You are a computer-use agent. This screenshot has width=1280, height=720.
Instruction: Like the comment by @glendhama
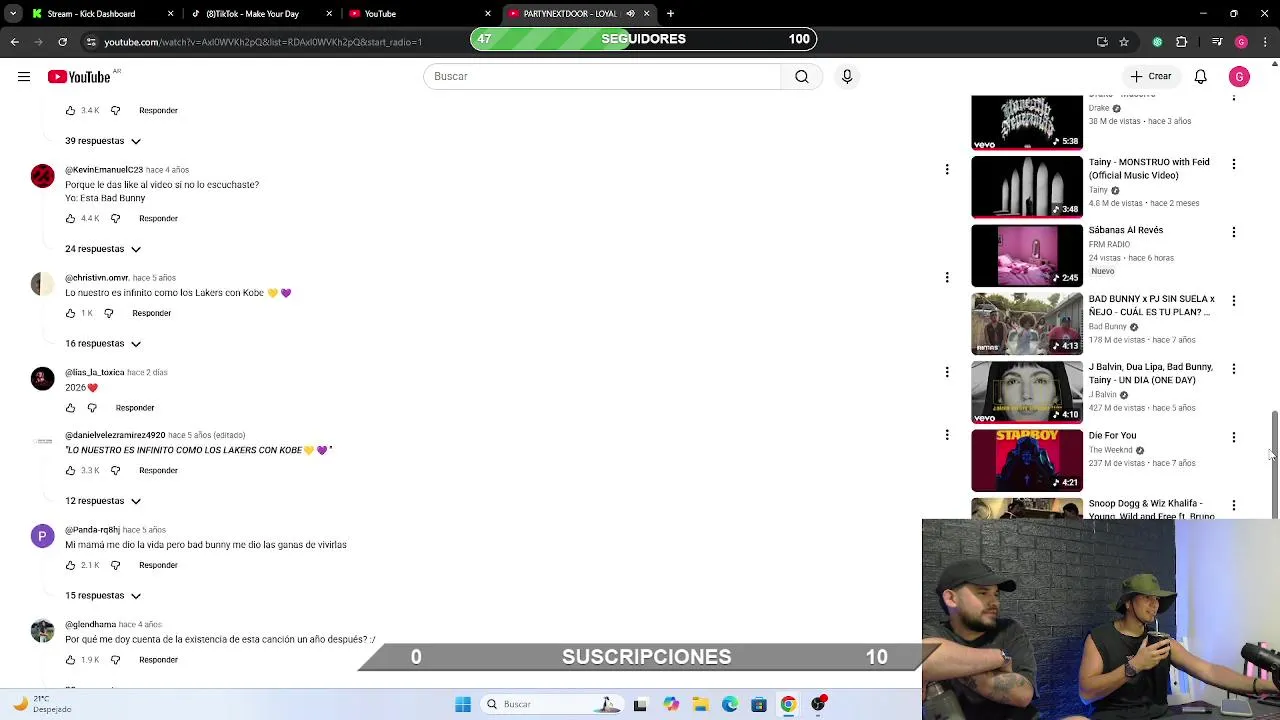(70, 660)
